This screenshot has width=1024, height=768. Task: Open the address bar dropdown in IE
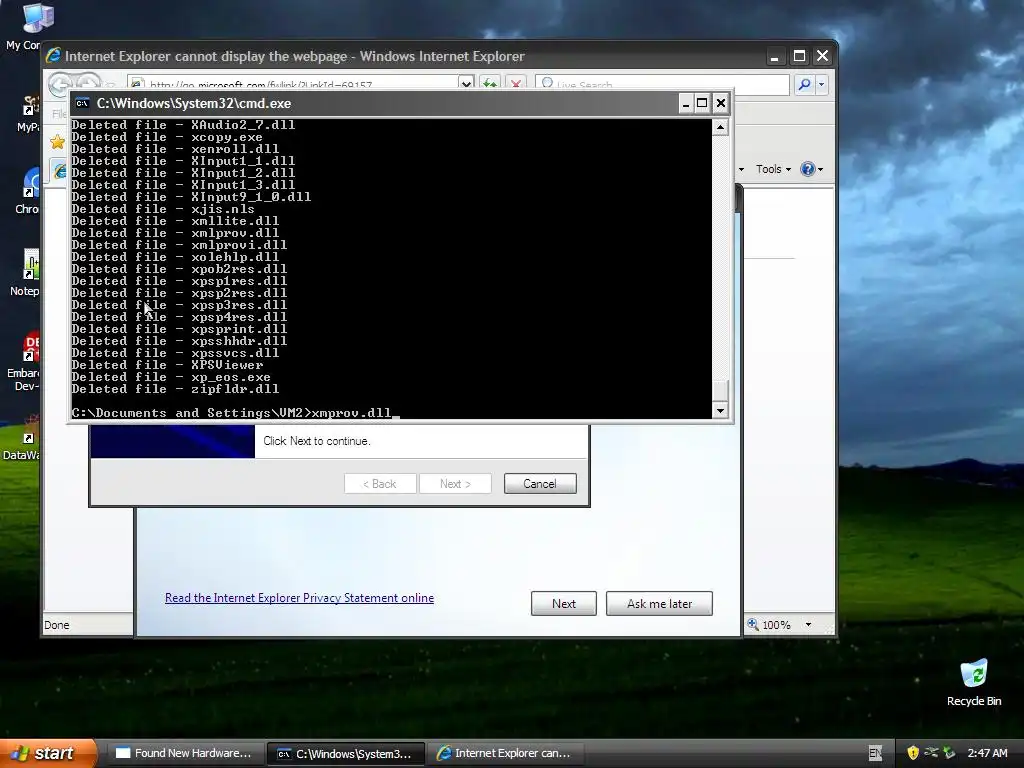[x=466, y=84]
